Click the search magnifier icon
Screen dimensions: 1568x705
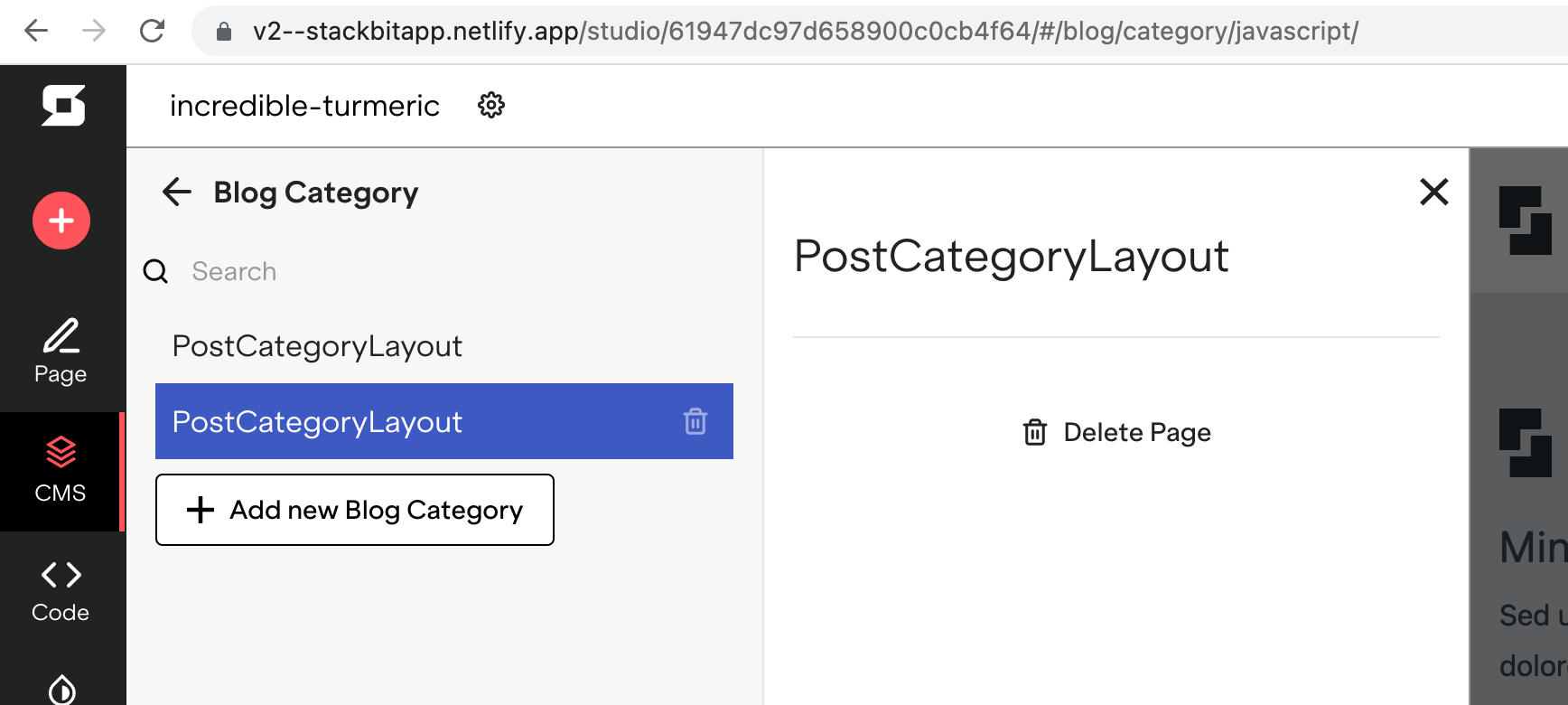point(156,271)
